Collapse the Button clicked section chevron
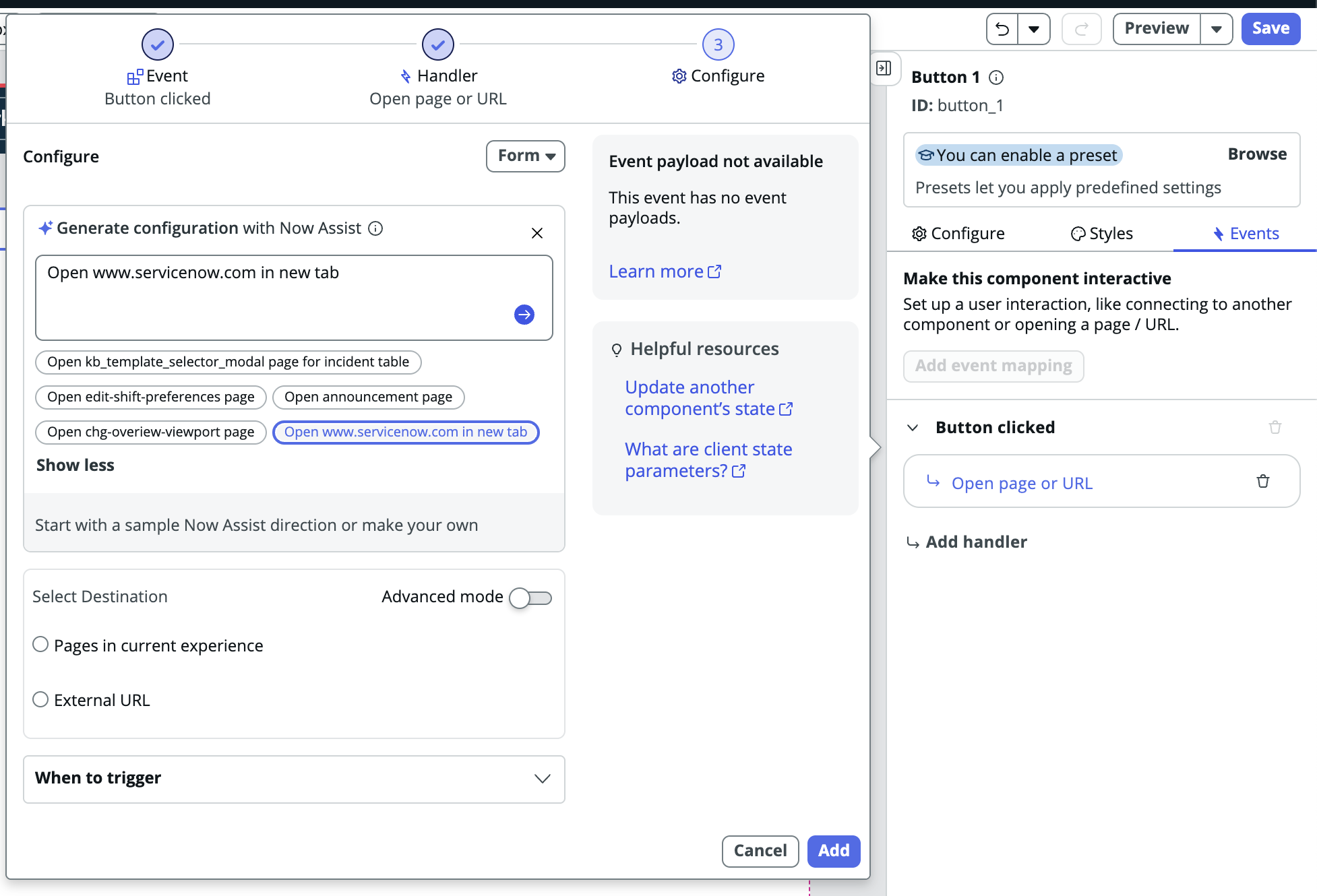Viewport: 1317px width, 896px height. (913, 428)
